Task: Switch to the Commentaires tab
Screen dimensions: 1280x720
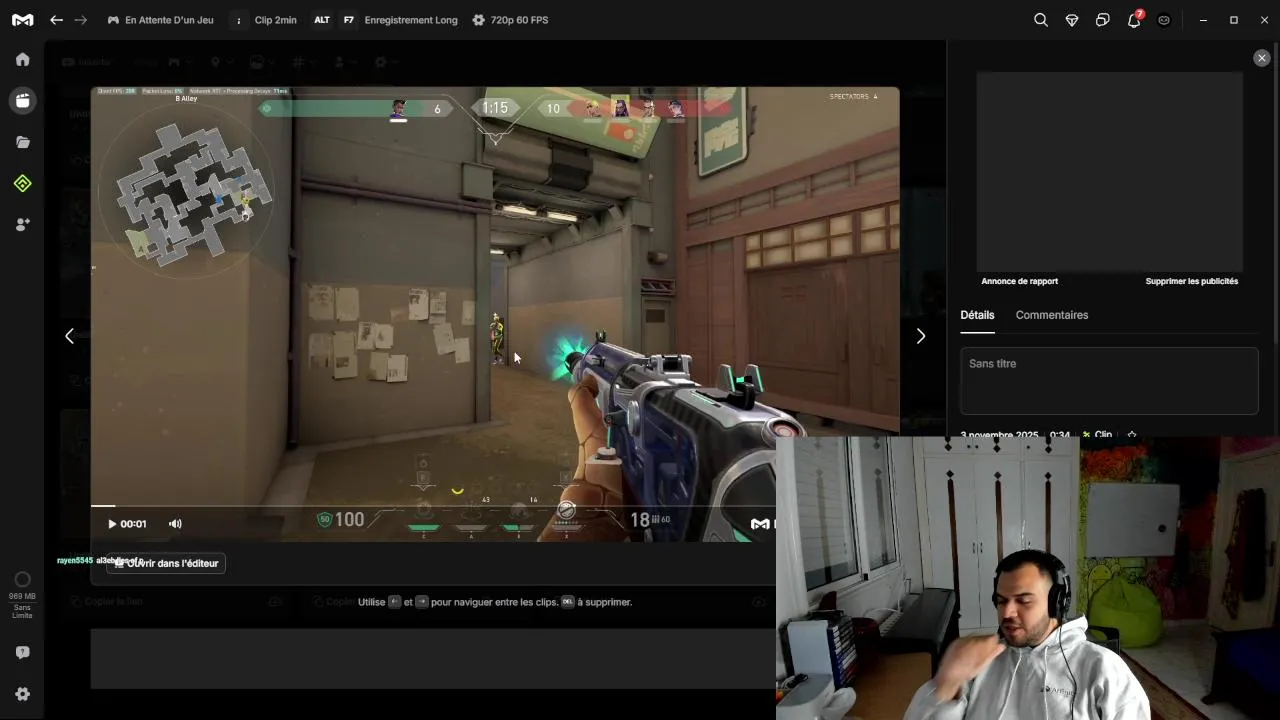Action: [x=1052, y=315]
